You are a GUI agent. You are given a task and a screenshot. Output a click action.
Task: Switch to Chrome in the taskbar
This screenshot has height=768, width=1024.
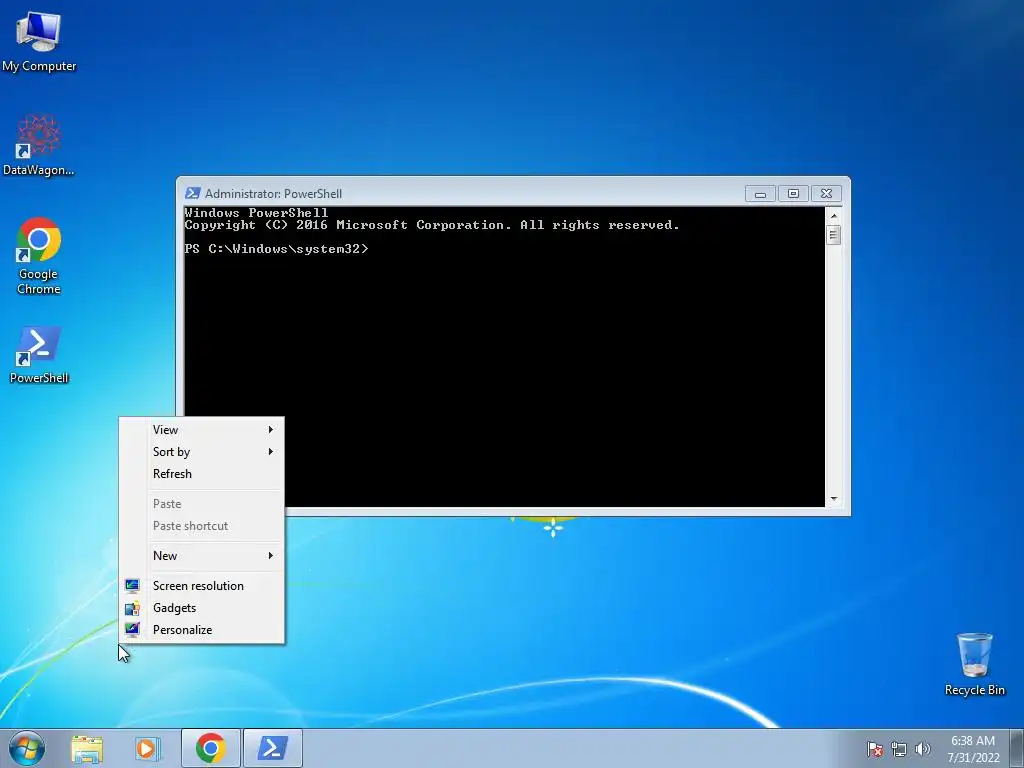pyautogui.click(x=210, y=748)
